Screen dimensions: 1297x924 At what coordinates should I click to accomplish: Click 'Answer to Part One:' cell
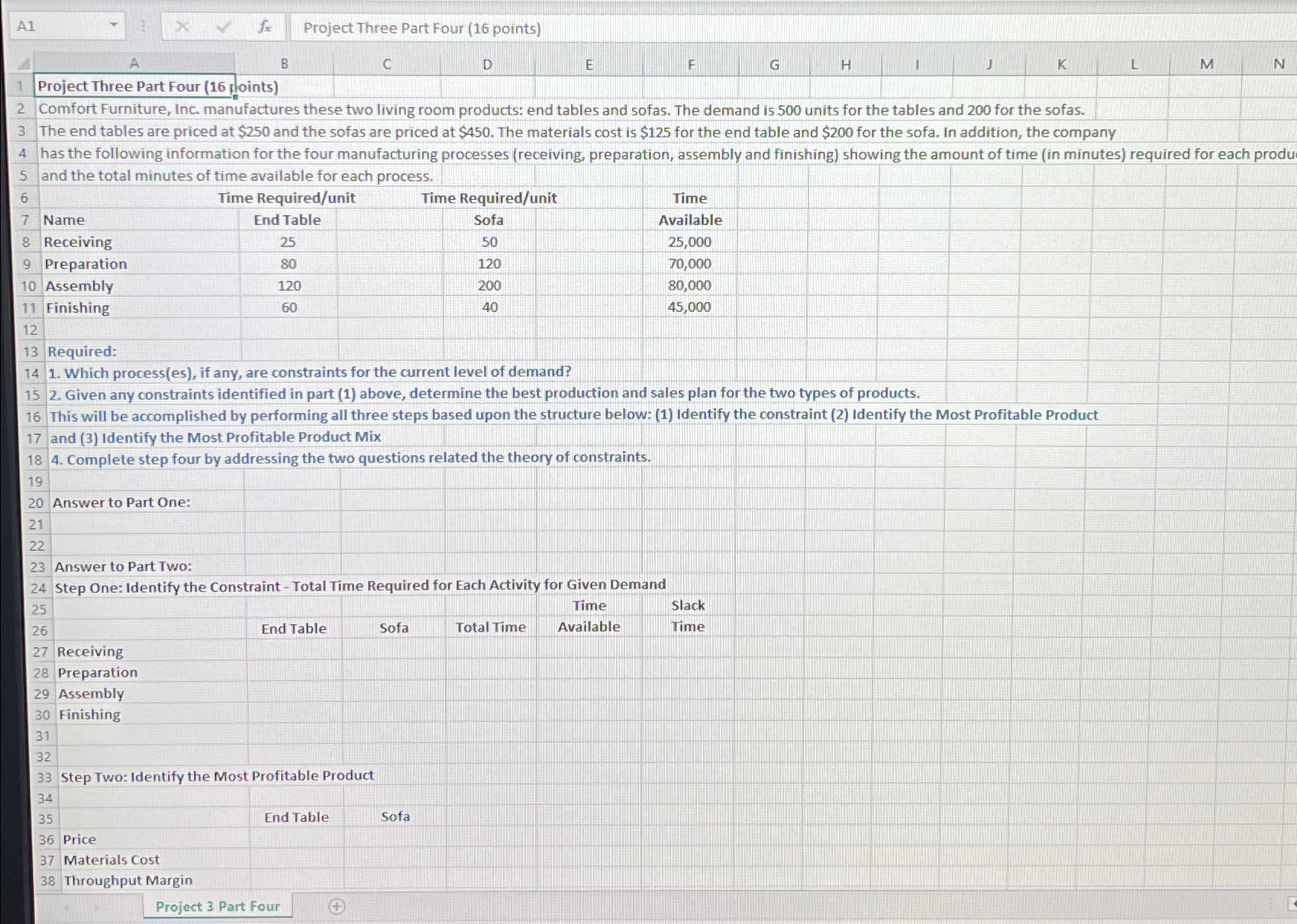[x=121, y=503]
